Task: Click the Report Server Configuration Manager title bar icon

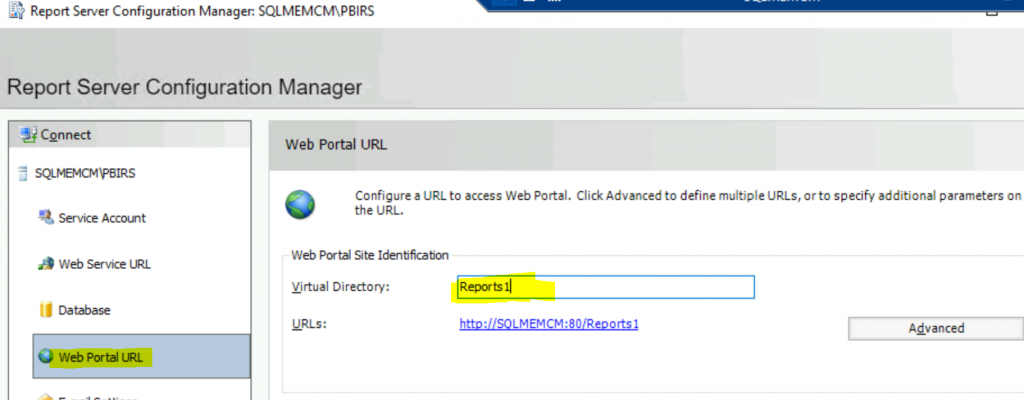Action: click(x=16, y=12)
